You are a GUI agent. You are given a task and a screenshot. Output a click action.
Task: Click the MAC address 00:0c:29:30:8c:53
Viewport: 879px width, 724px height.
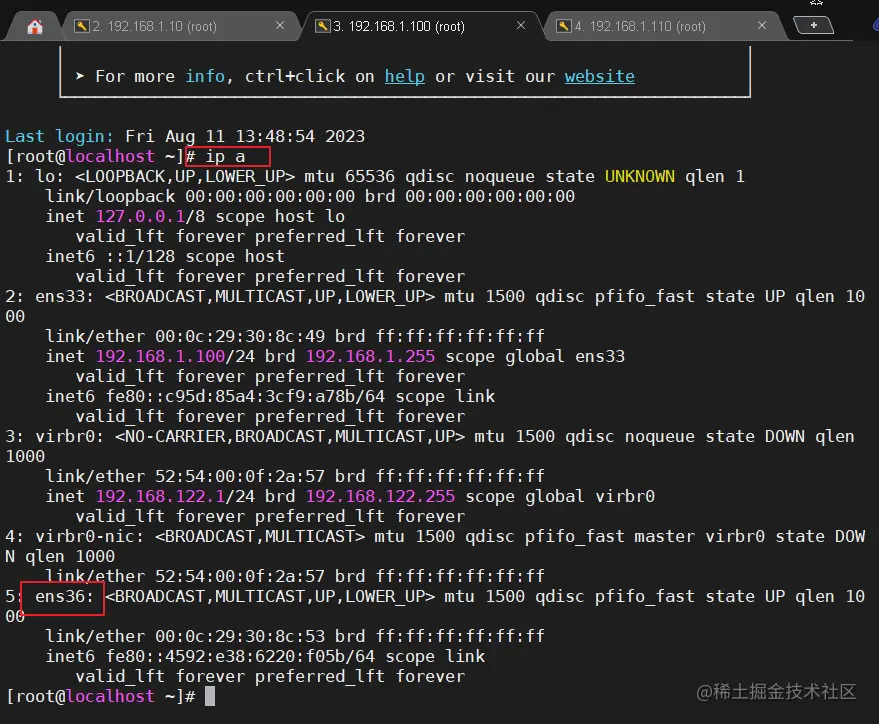[240, 636]
